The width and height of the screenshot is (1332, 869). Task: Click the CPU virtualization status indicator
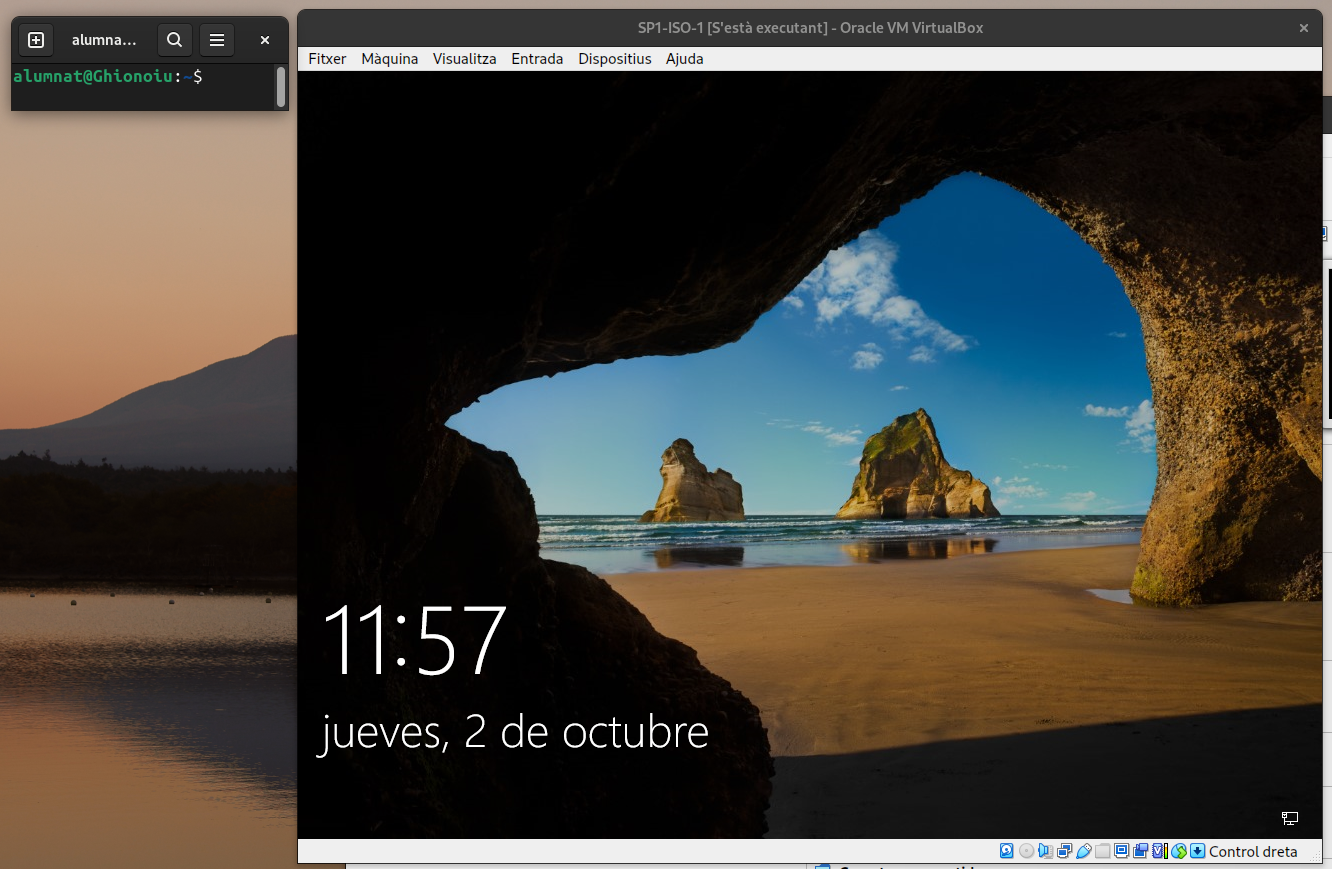coord(1159,851)
